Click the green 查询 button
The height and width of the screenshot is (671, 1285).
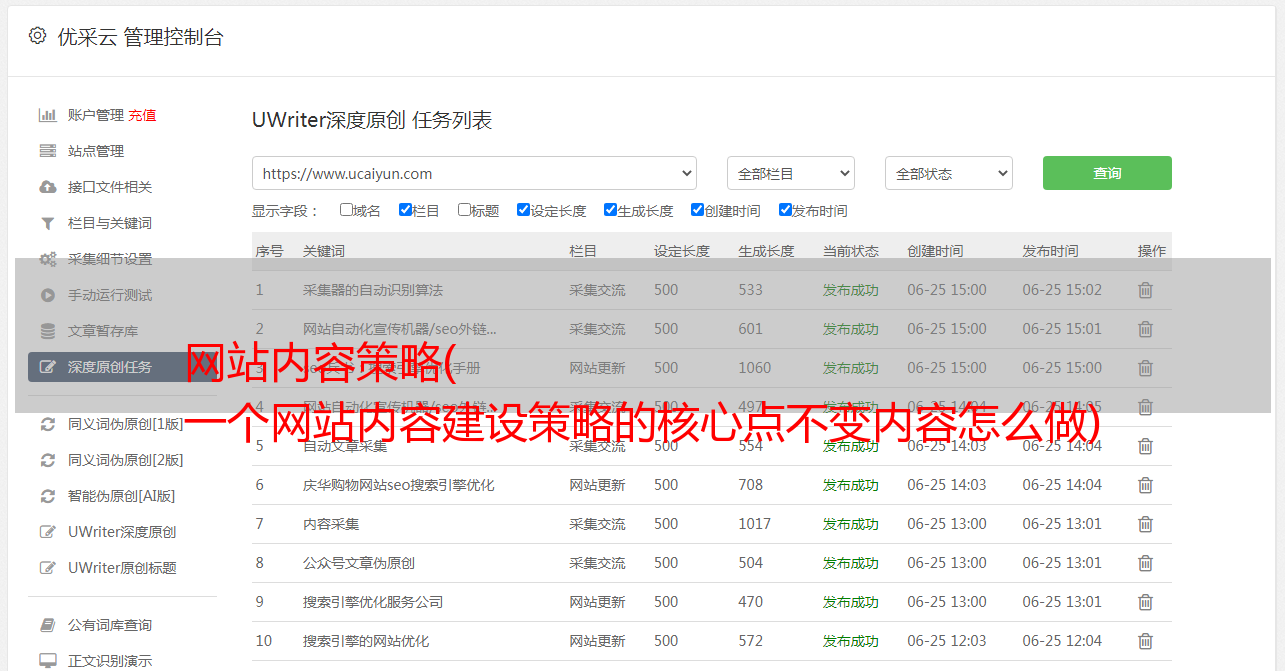tap(1107, 173)
